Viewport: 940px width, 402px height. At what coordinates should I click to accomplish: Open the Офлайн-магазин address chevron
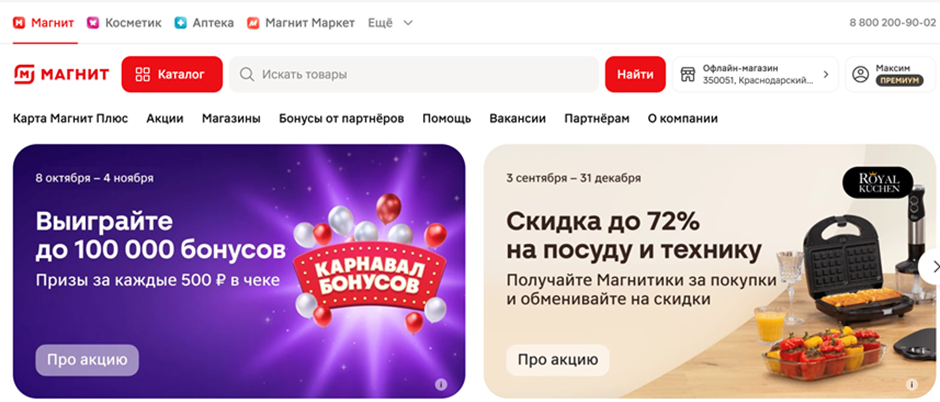[825, 74]
